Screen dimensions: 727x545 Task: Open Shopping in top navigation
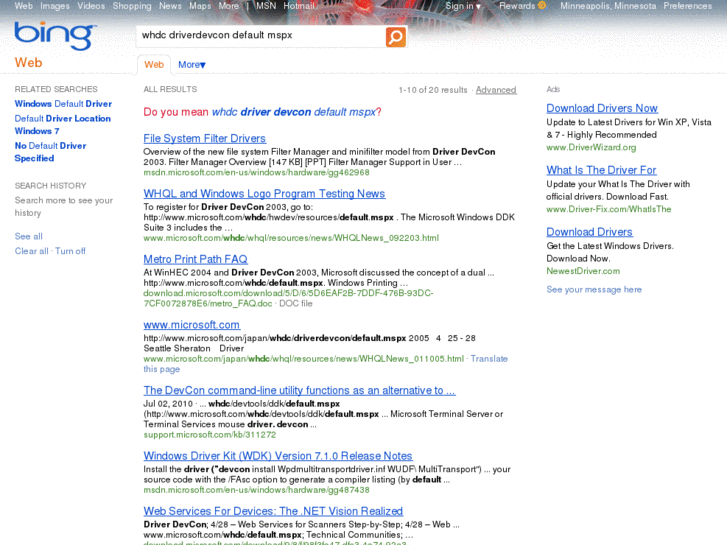(132, 6)
